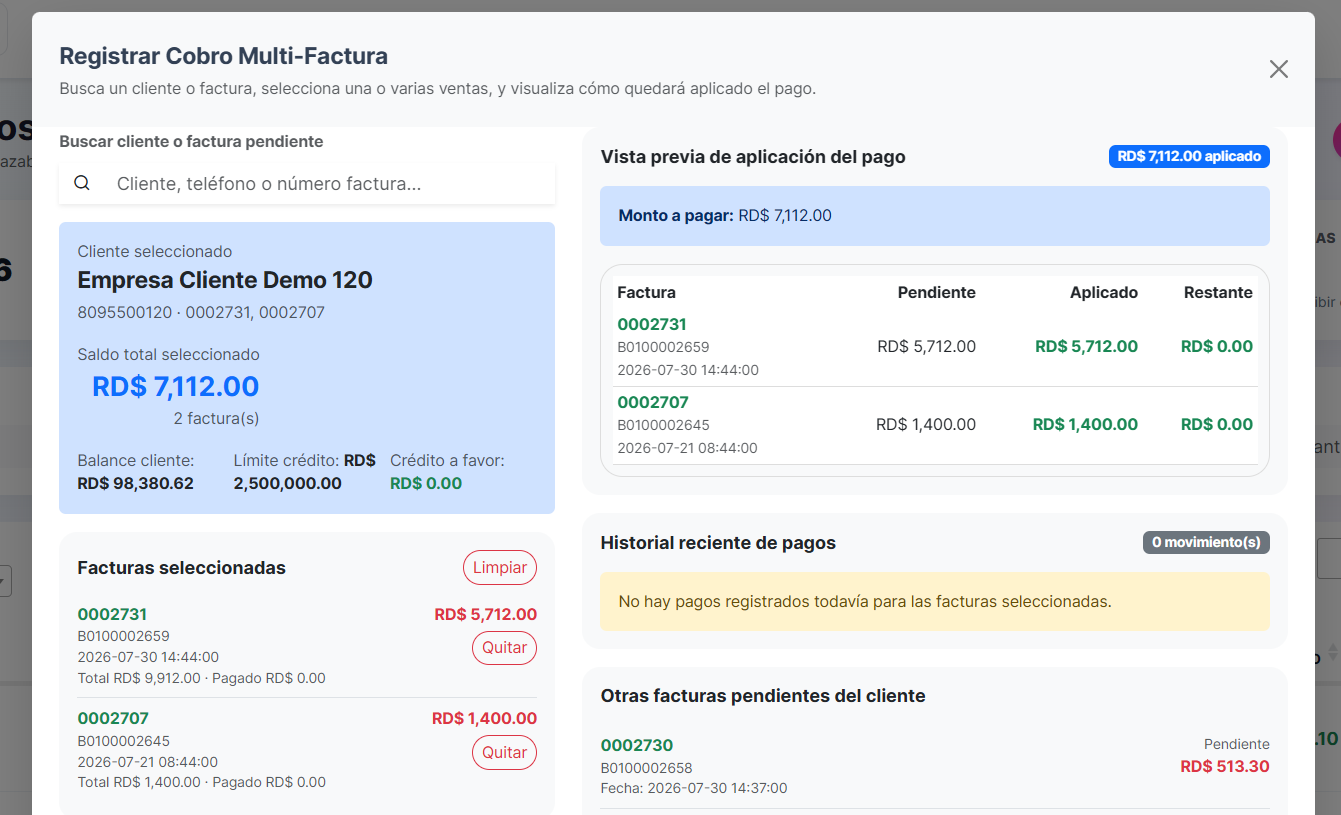The width and height of the screenshot is (1341, 815).
Task: Add pending invoice 0002730 to selection
Action: (x=637, y=745)
